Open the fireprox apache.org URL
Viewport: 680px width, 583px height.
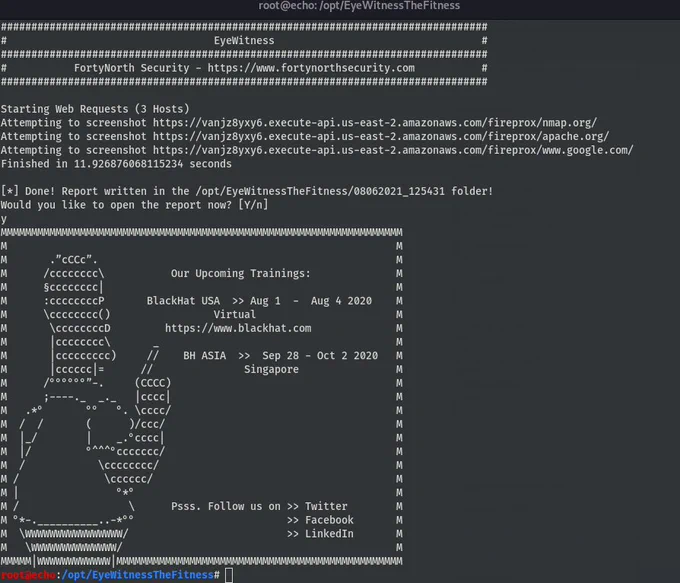tap(381, 137)
